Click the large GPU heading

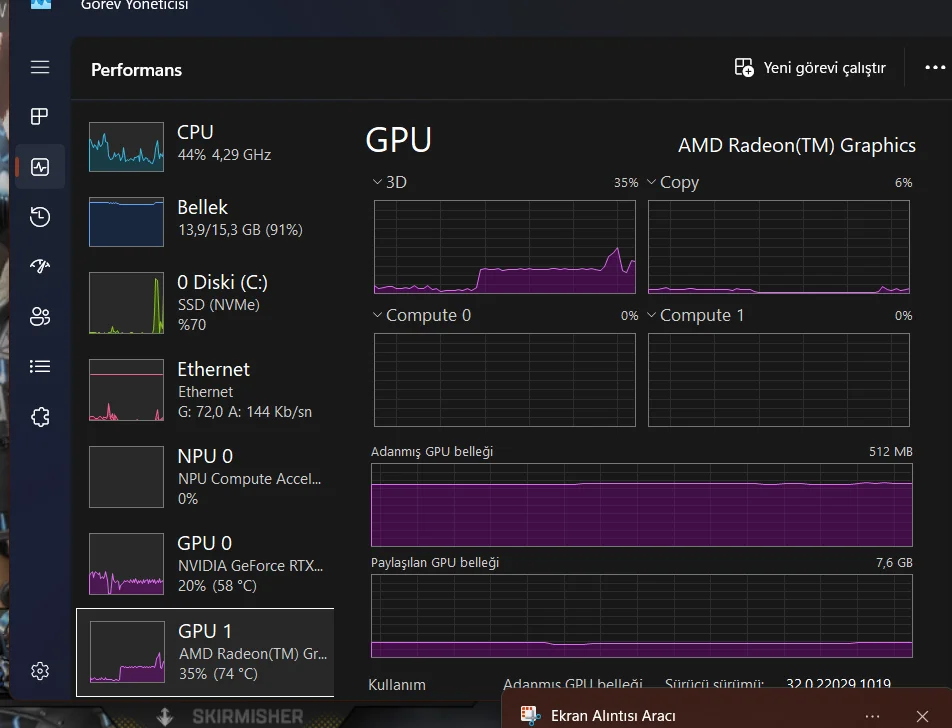pos(399,140)
